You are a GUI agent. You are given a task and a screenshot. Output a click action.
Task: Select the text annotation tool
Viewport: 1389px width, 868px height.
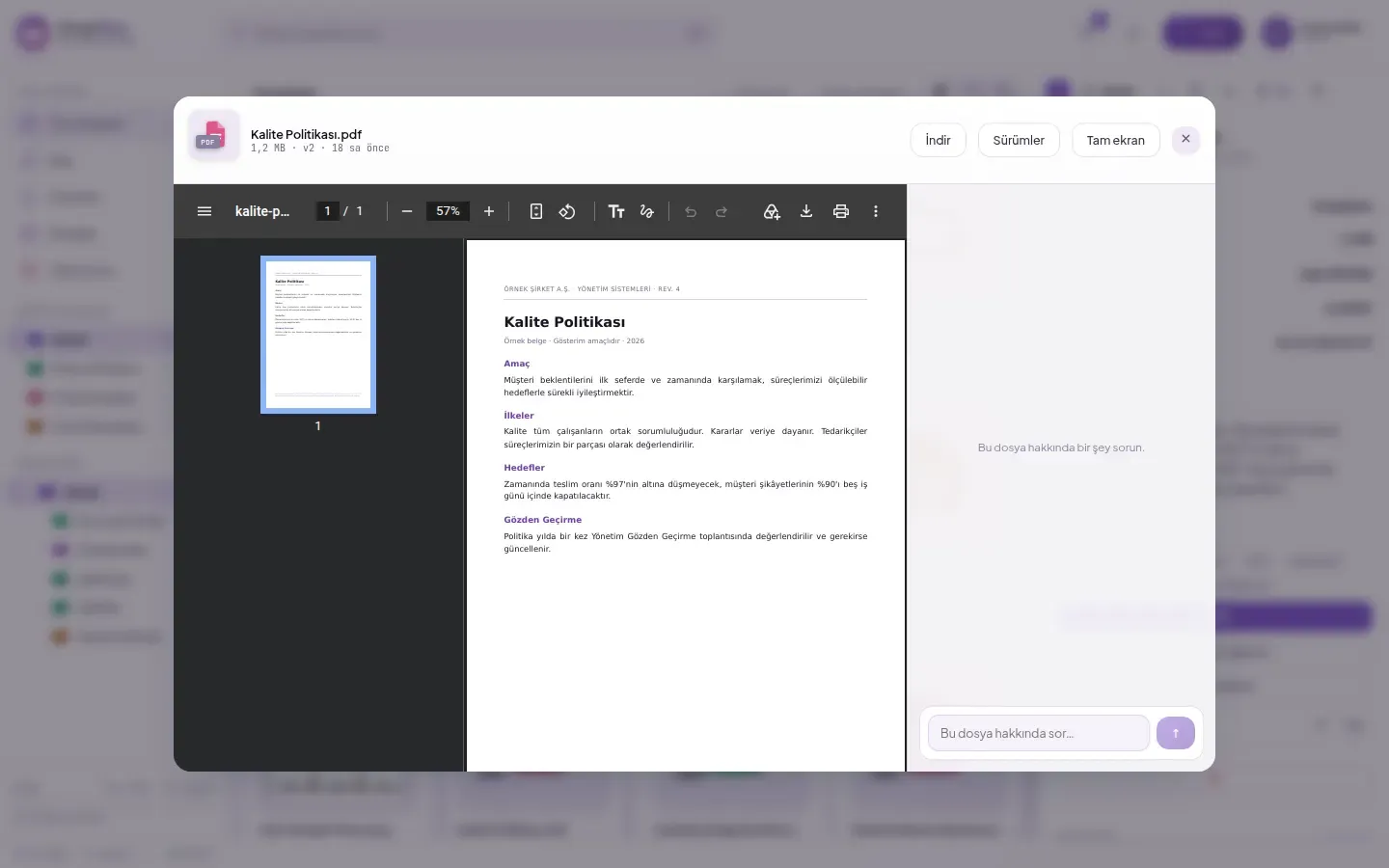point(616,211)
